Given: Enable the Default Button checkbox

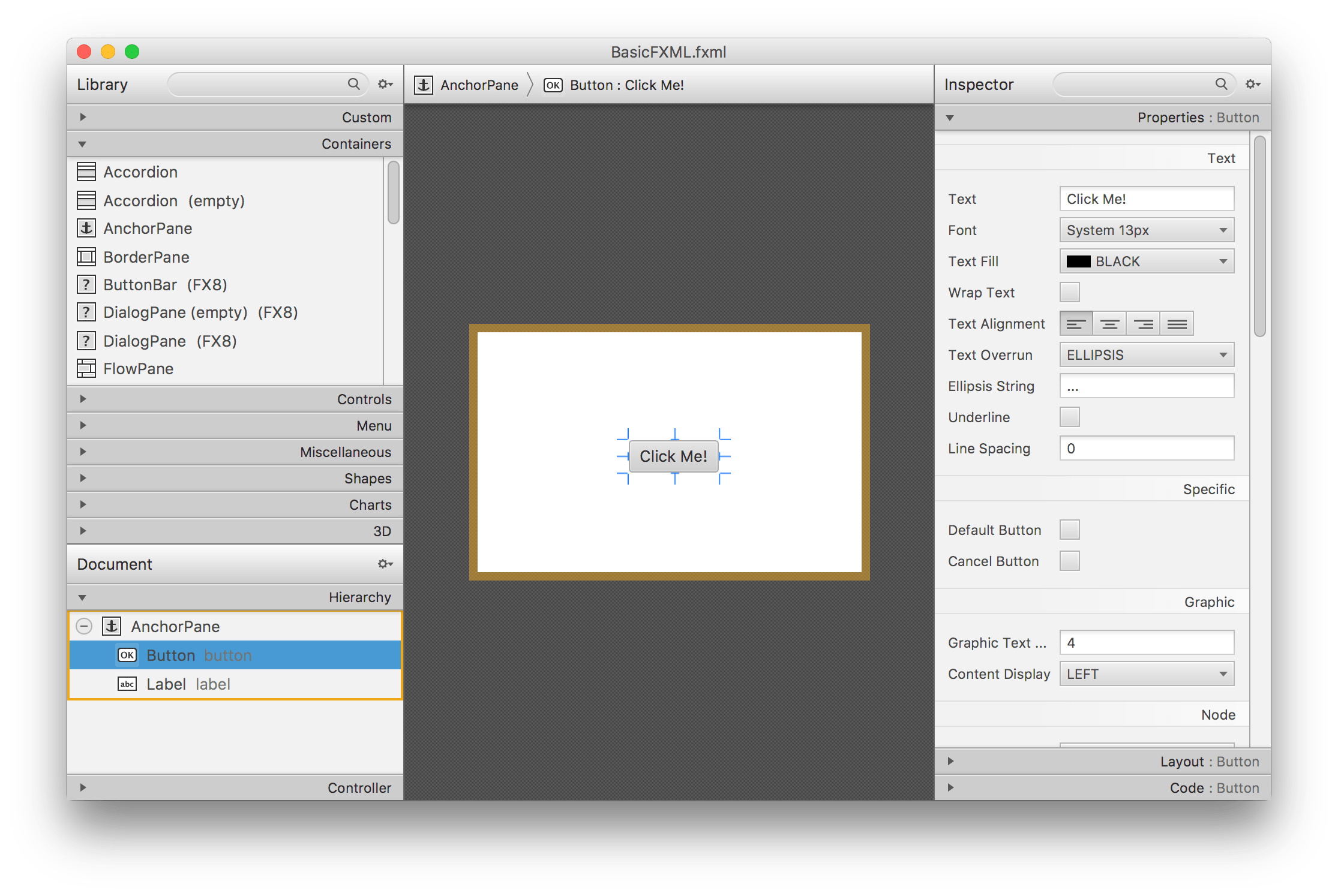Looking at the screenshot, I should 1069,530.
